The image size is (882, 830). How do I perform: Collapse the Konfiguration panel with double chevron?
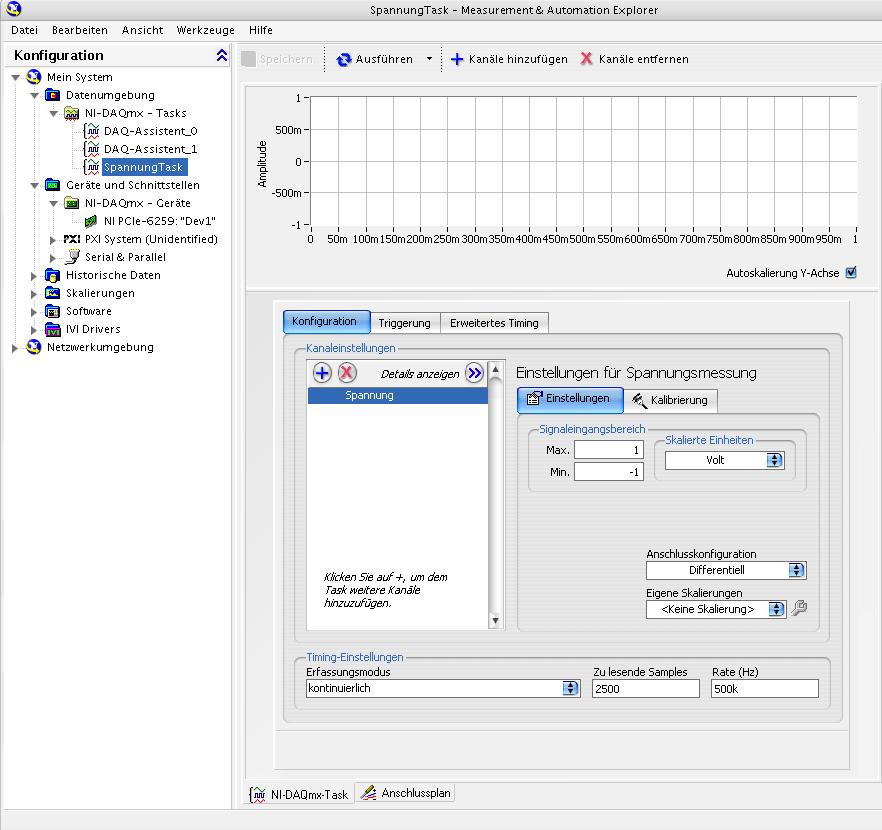point(221,56)
